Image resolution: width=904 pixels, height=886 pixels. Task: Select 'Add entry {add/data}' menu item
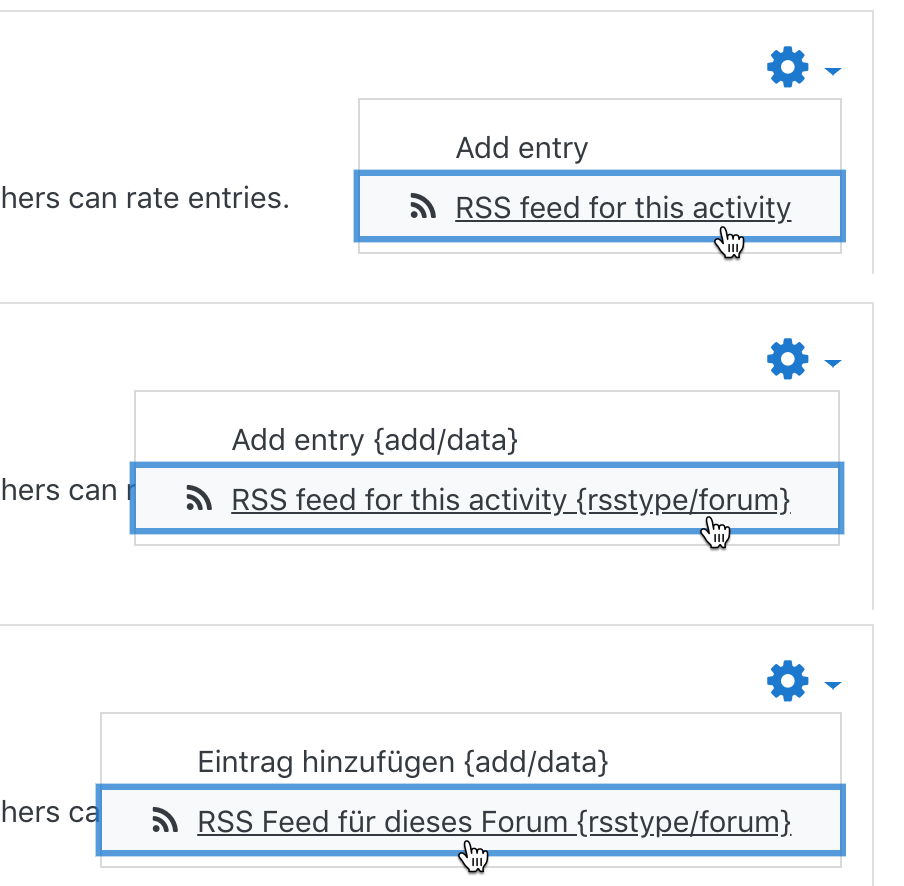tap(375, 440)
